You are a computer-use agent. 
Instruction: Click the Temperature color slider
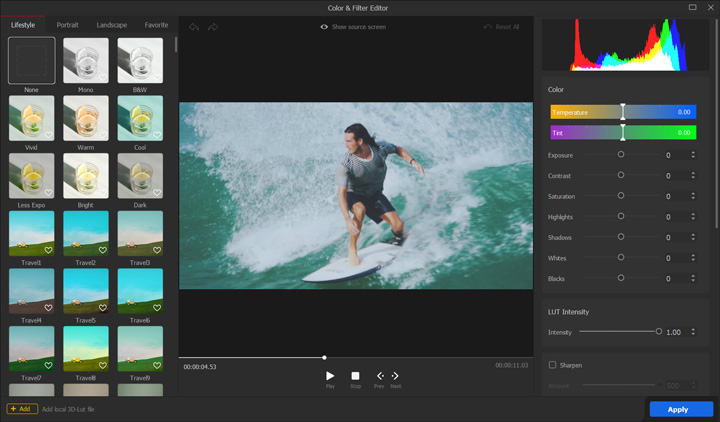tap(622, 113)
